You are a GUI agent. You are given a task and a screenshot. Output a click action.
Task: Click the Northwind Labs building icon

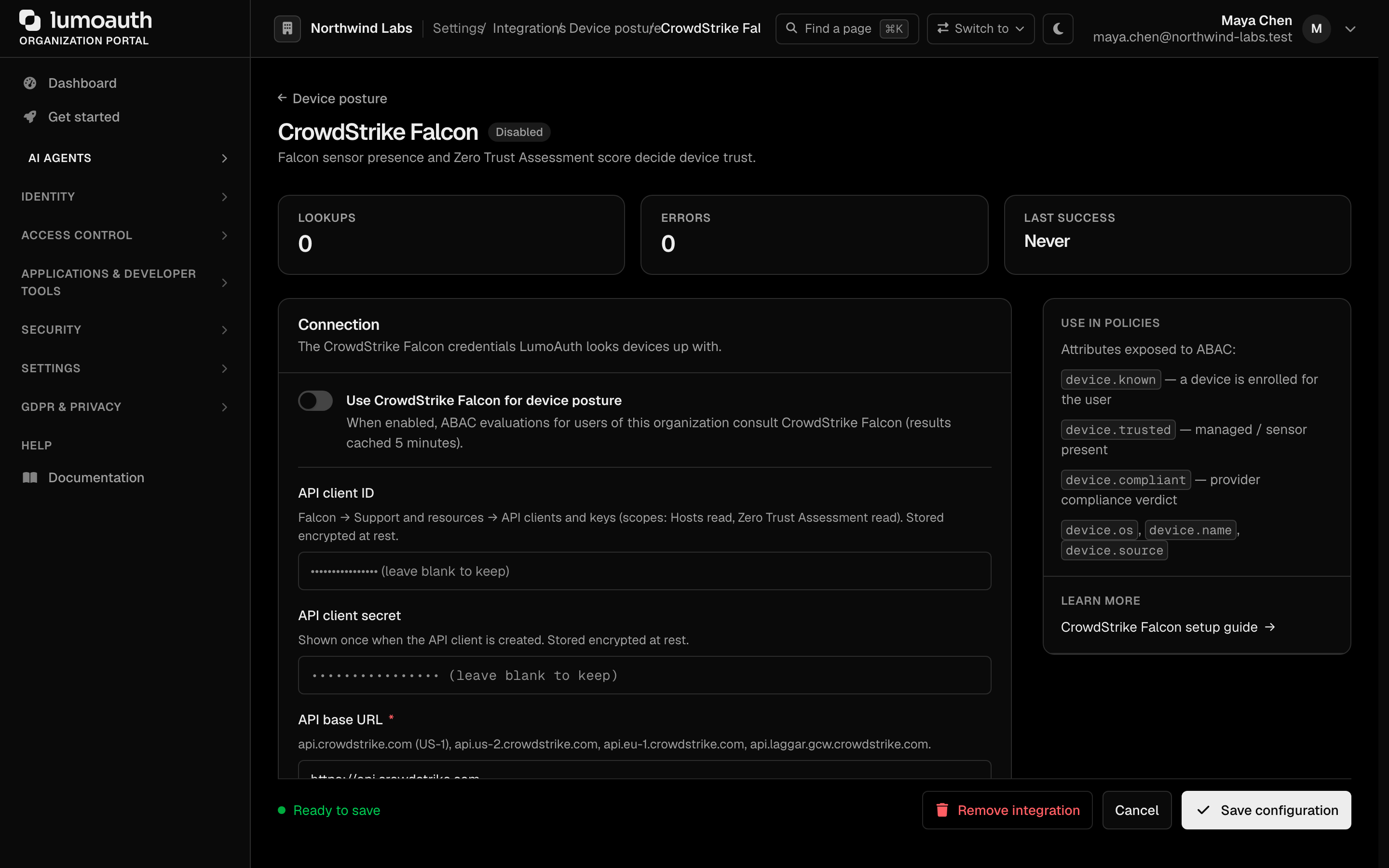[x=287, y=28]
